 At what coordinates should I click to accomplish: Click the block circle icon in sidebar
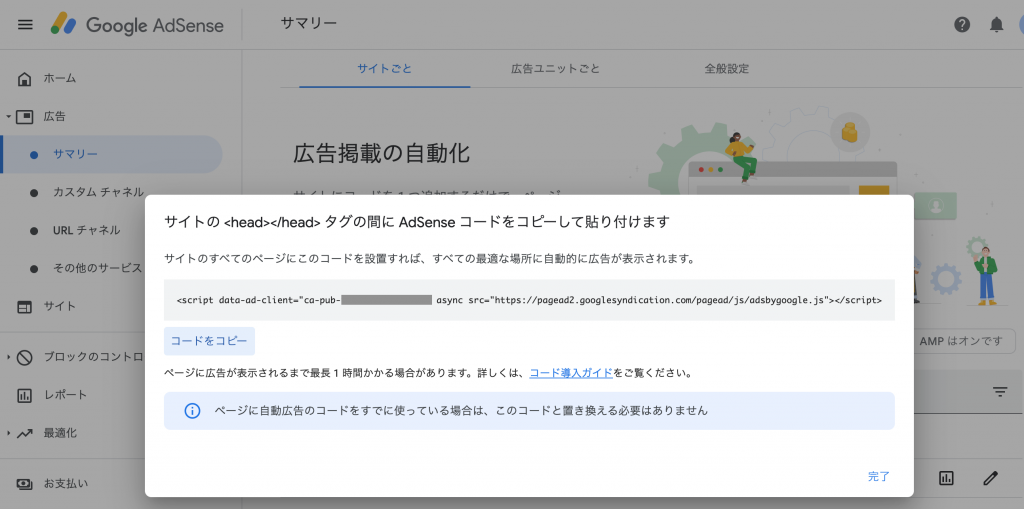click(x=25, y=357)
